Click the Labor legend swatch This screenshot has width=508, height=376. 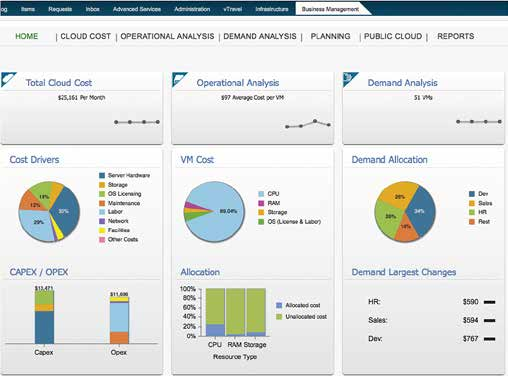(x=102, y=212)
